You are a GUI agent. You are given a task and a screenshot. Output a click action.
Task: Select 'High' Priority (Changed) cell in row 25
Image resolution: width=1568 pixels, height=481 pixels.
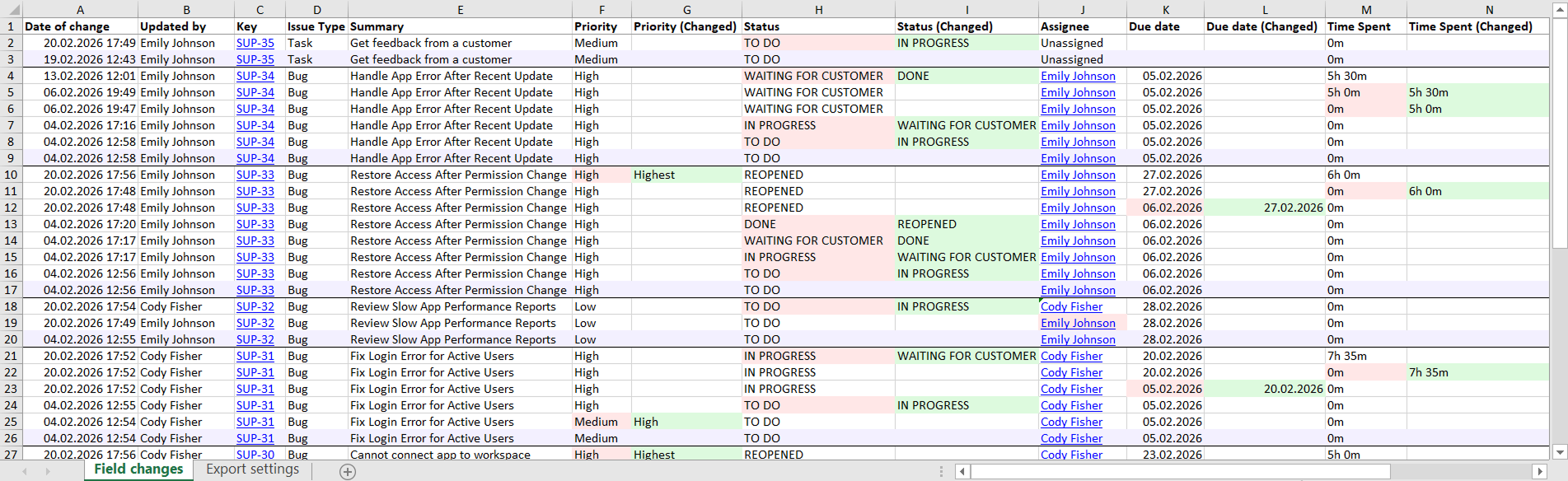(x=686, y=422)
